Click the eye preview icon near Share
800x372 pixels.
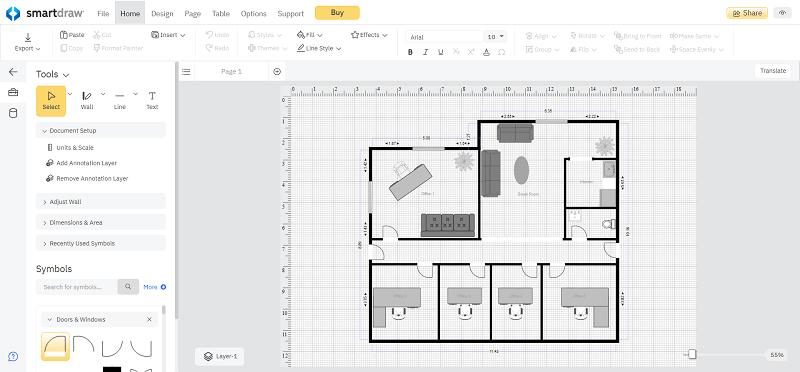coord(782,13)
